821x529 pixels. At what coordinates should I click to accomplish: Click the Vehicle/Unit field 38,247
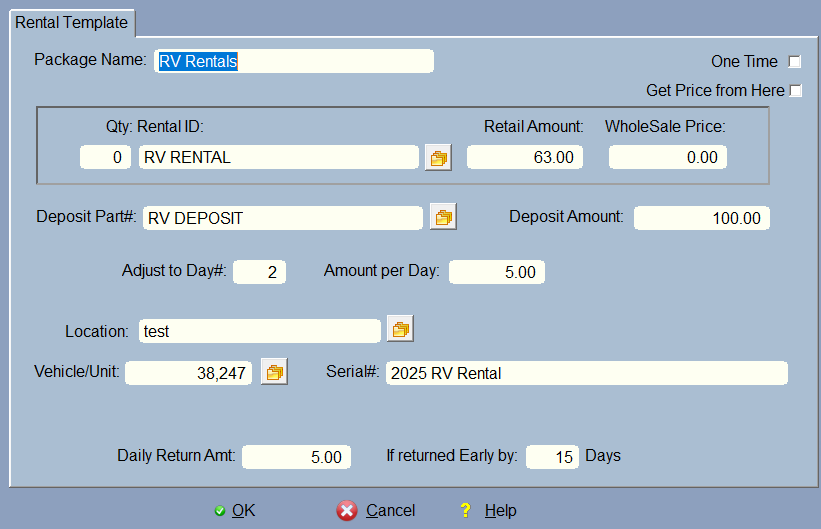click(188, 373)
